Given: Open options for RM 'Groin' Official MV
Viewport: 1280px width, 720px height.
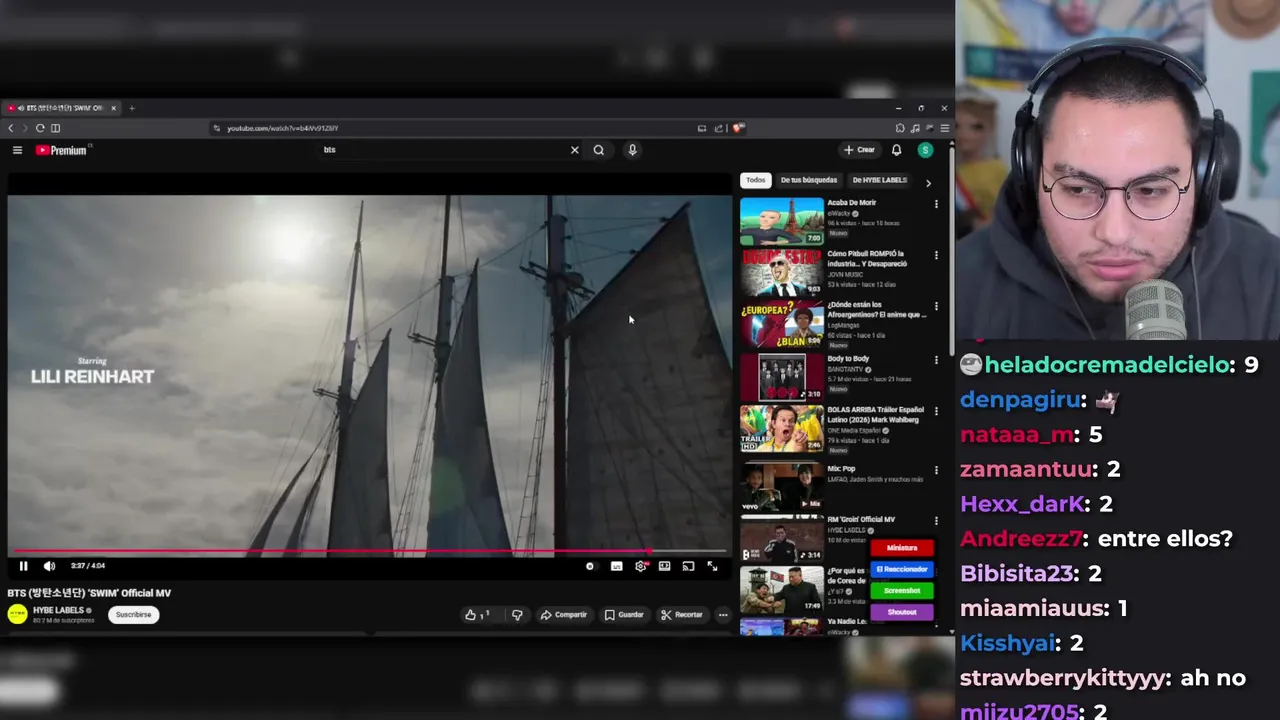Looking at the screenshot, I should point(936,521).
